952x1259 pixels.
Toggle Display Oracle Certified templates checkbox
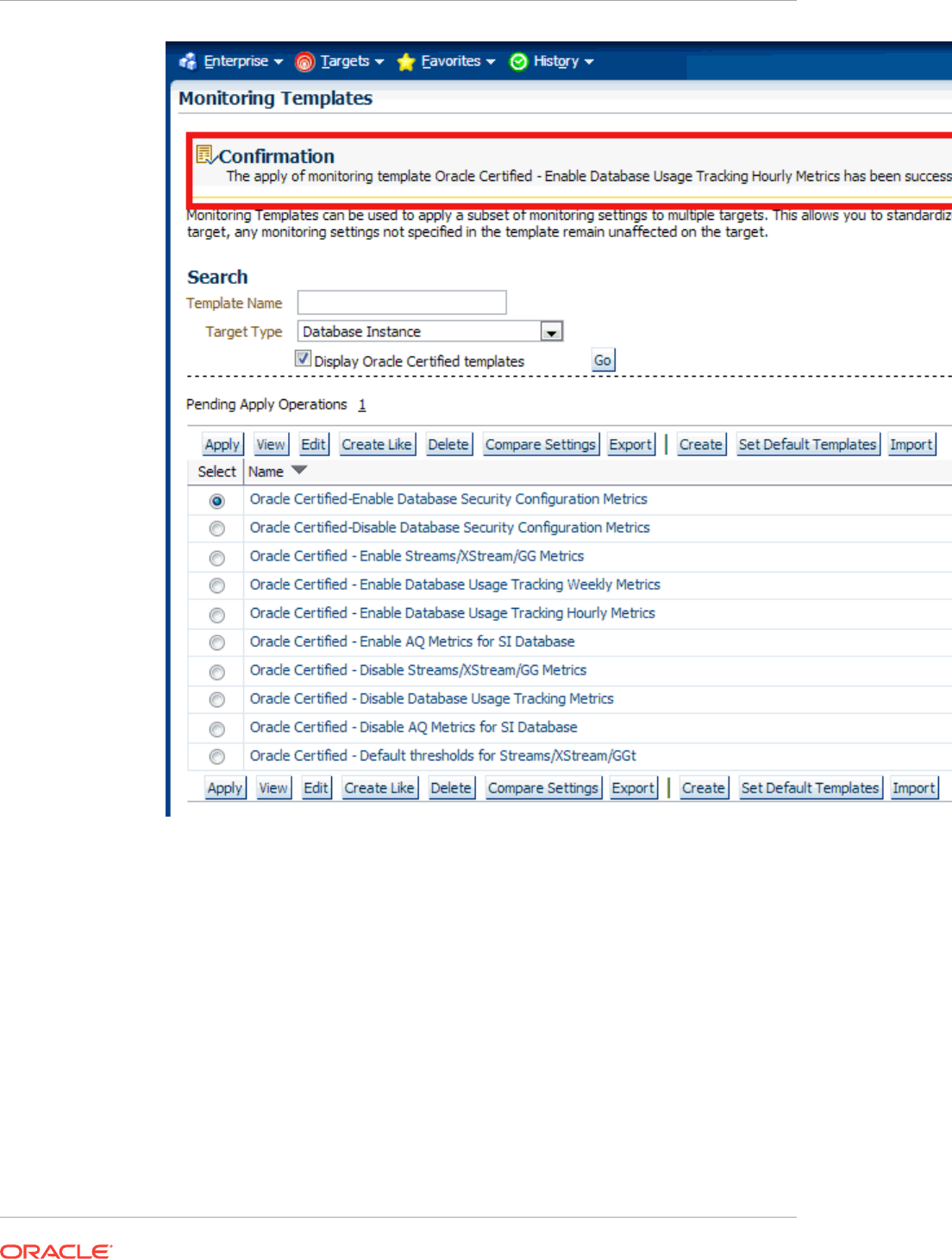303,358
